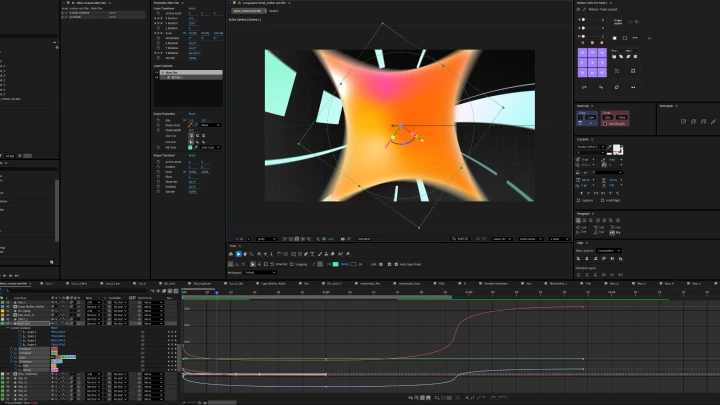Open the Workspace Default dropdown
This screenshot has width=720, height=405.
click(x=261, y=272)
